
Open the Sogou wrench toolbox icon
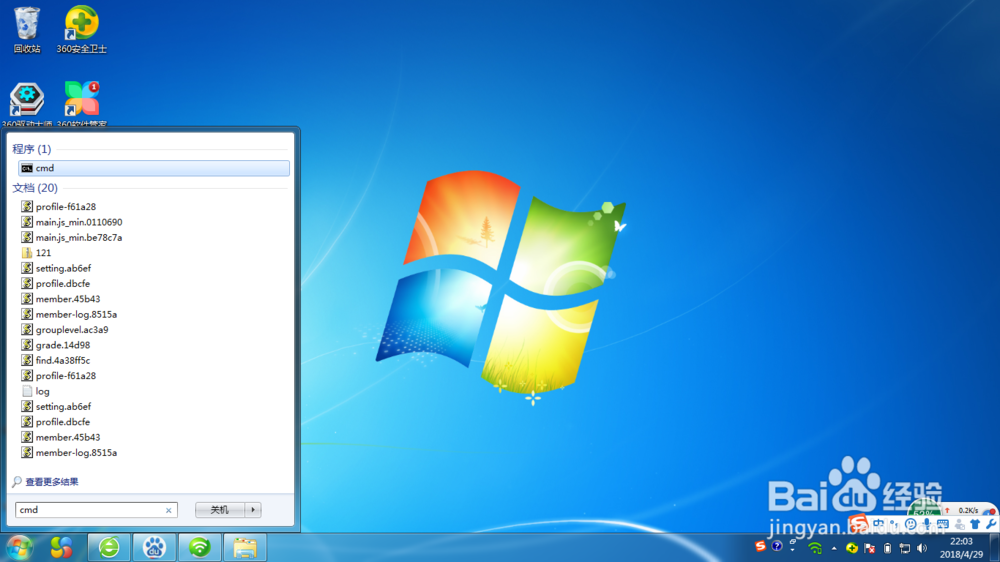click(x=992, y=524)
